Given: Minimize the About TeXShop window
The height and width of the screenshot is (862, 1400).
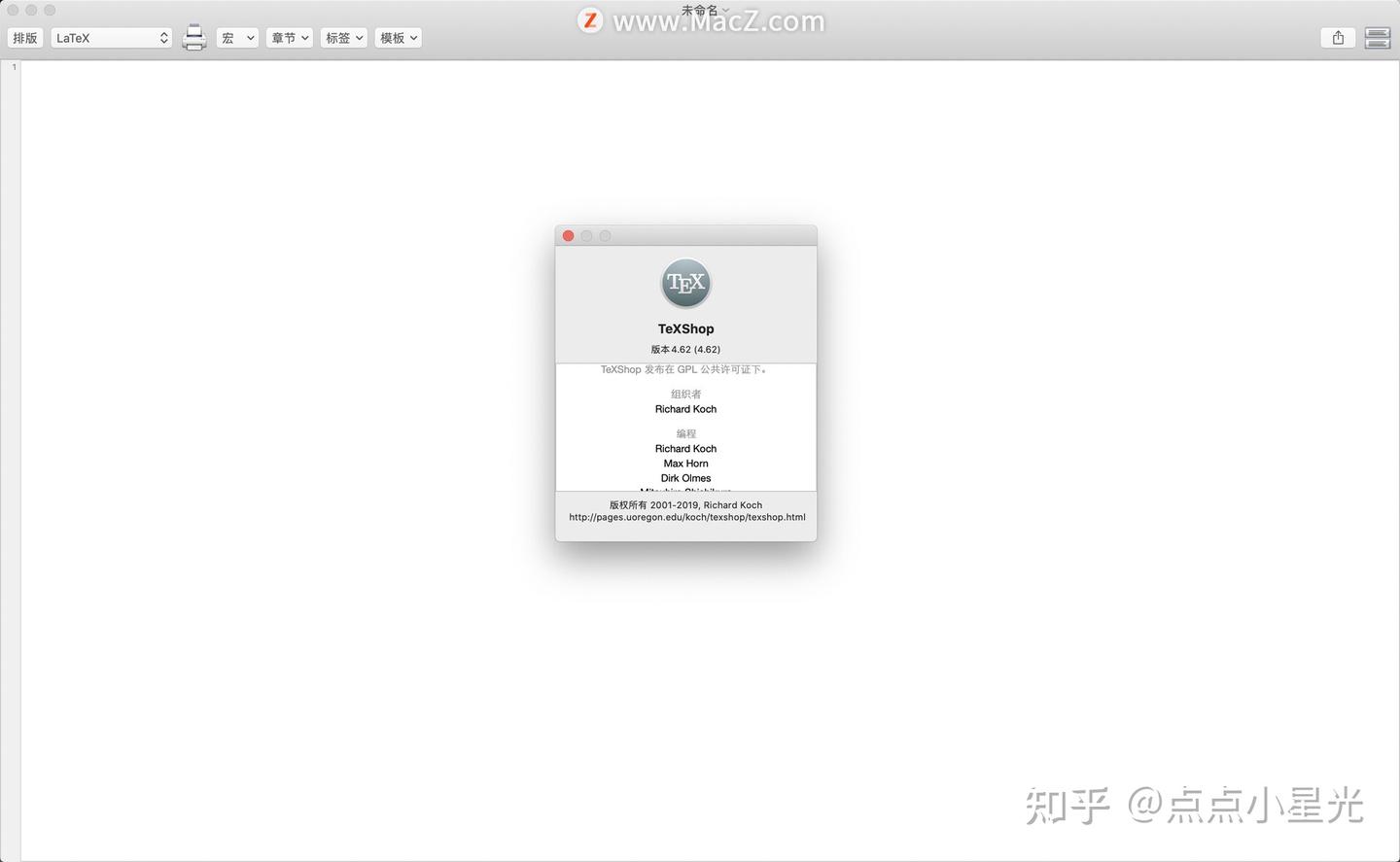Looking at the screenshot, I should pyautogui.click(x=586, y=235).
